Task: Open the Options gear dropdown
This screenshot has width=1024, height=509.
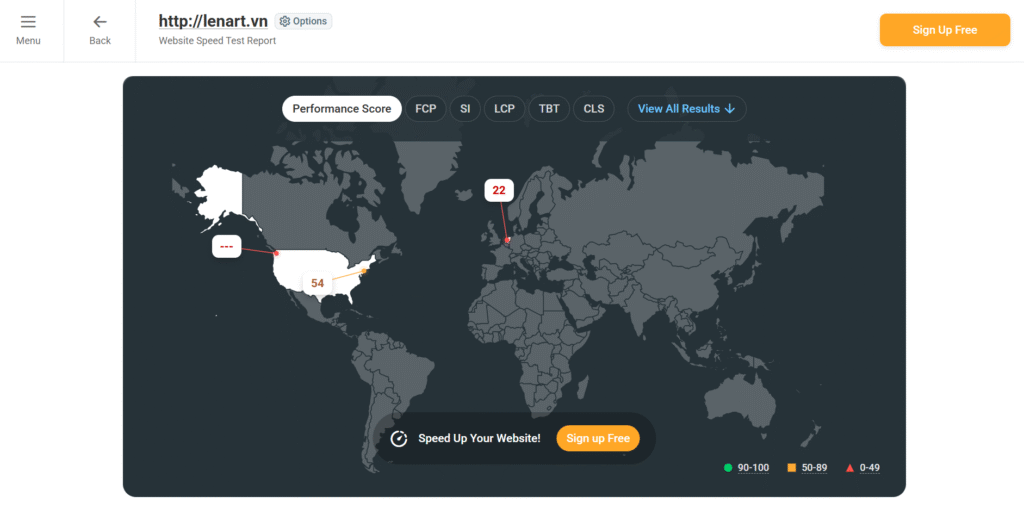Action: click(303, 21)
